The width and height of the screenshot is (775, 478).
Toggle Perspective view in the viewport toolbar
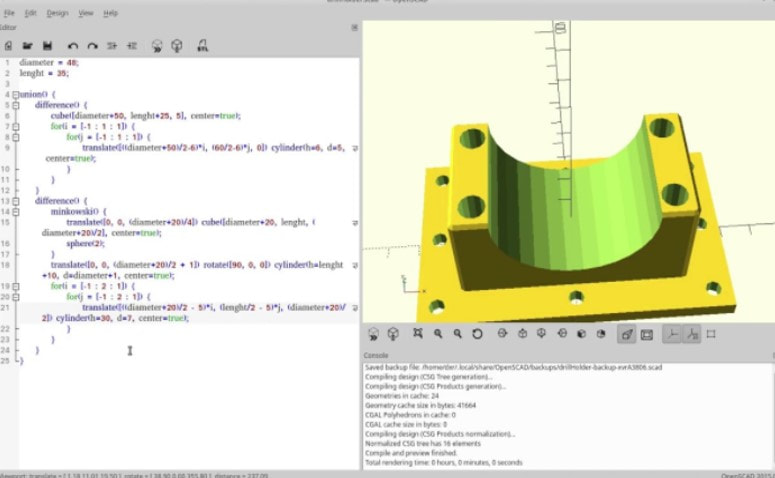(x=626, y=334)
